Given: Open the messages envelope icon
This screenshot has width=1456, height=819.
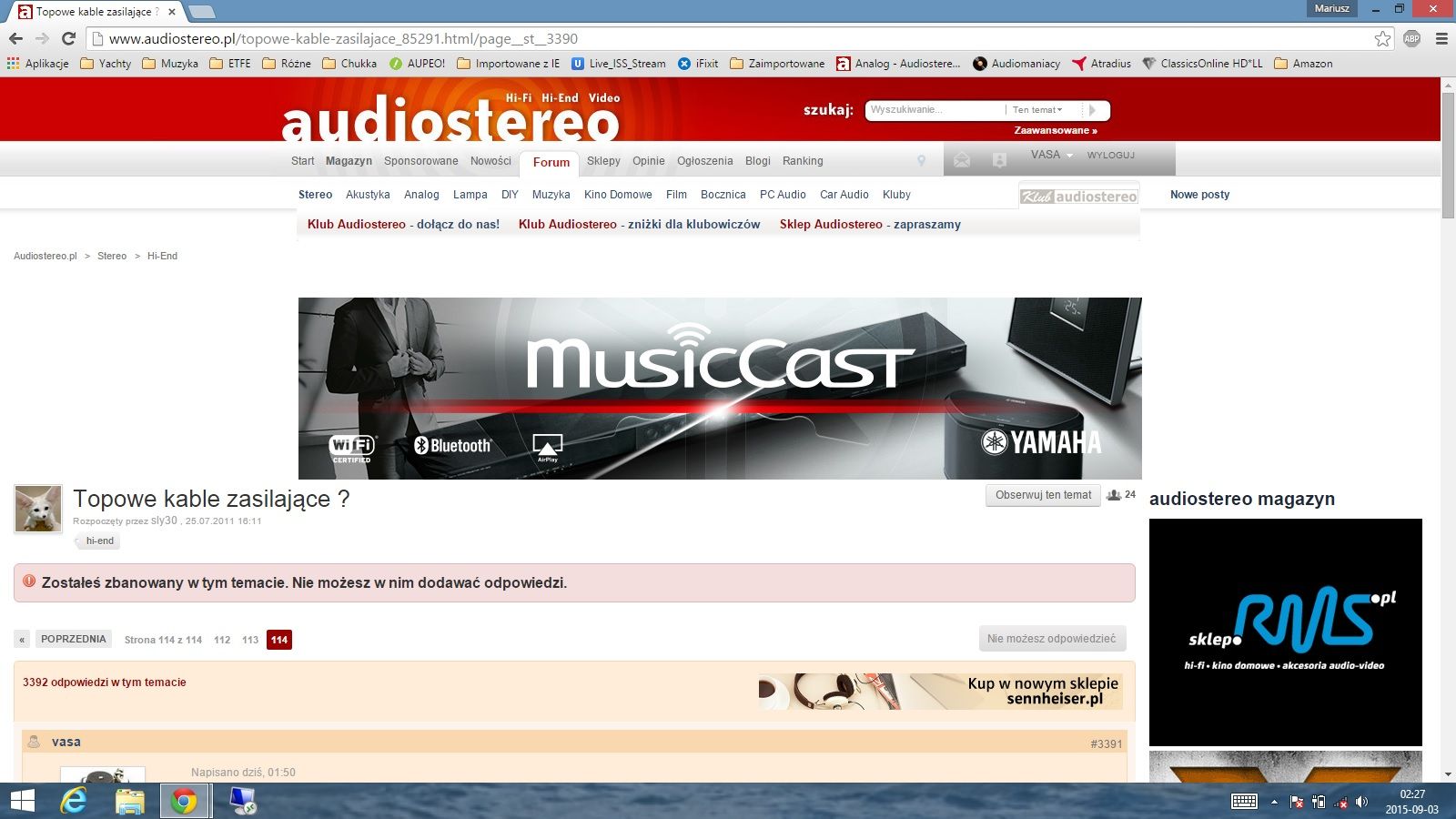Looking at the screenshot, I should click(x=962, y=160).
